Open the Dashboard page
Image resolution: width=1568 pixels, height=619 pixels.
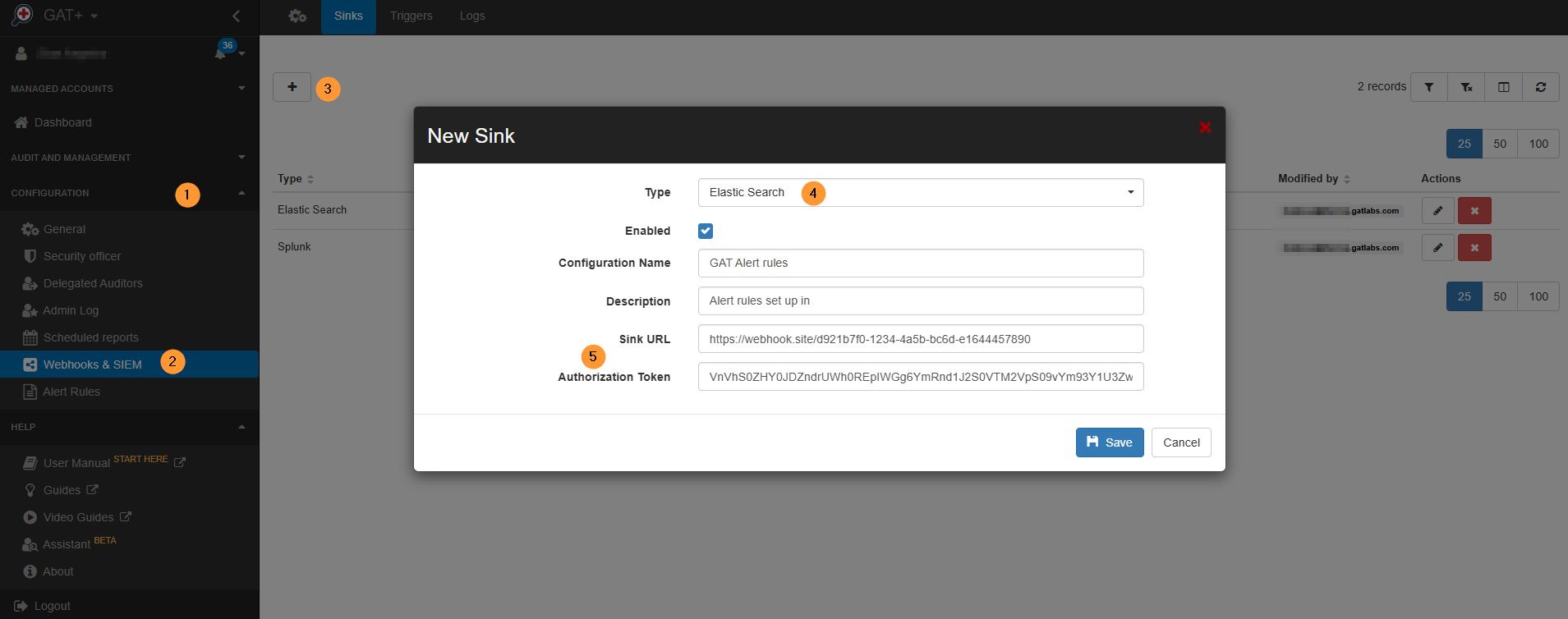click(53, 122)
